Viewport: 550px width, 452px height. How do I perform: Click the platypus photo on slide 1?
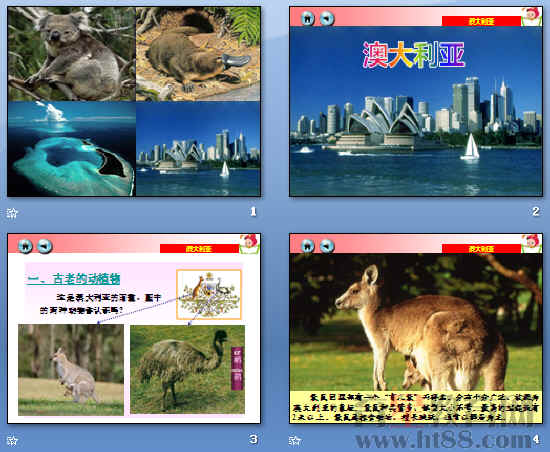pos(198,54)
